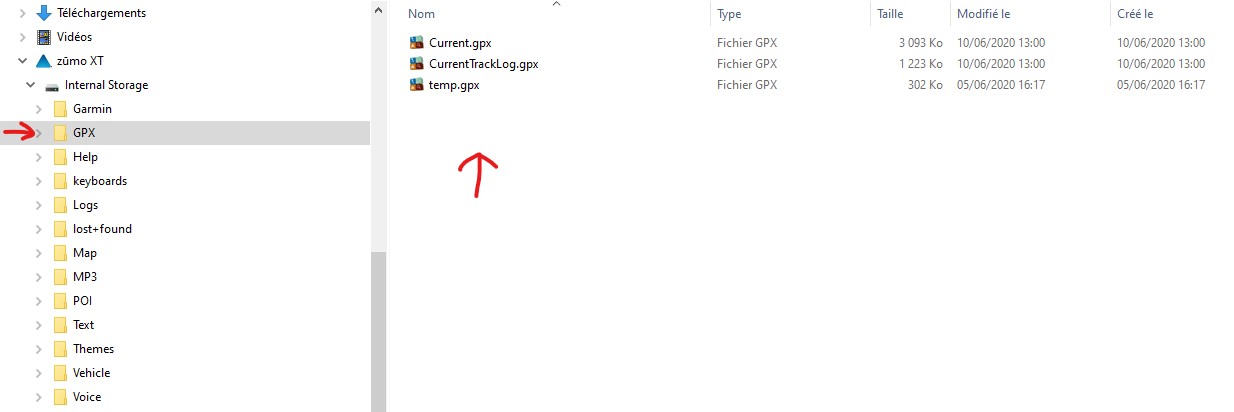Screen dimensions: 1234x412
Task: Select the Garmin folder icon
Action: point(60,109)
